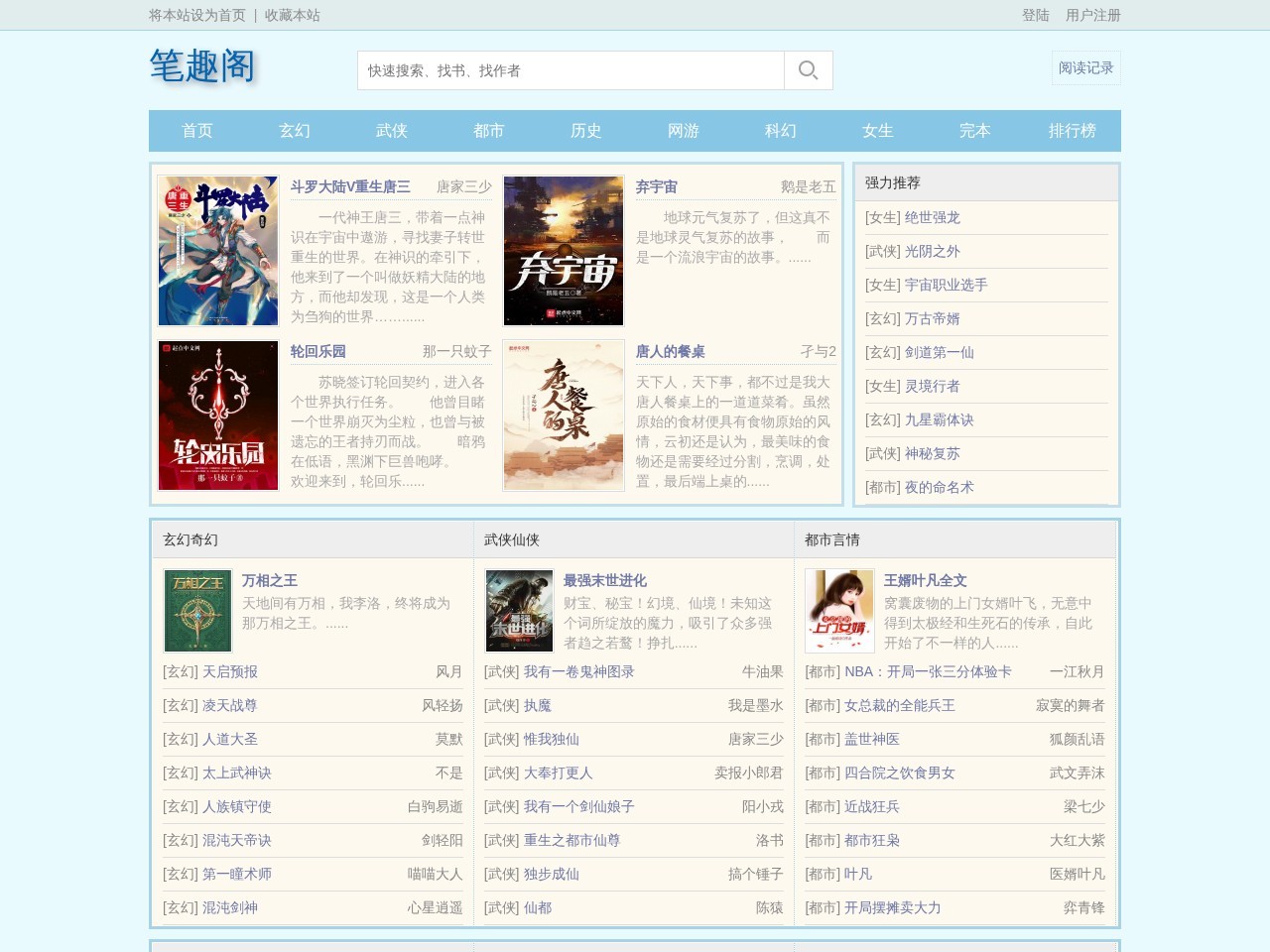Click 将本站设为首页 link

tap(197, 15)
